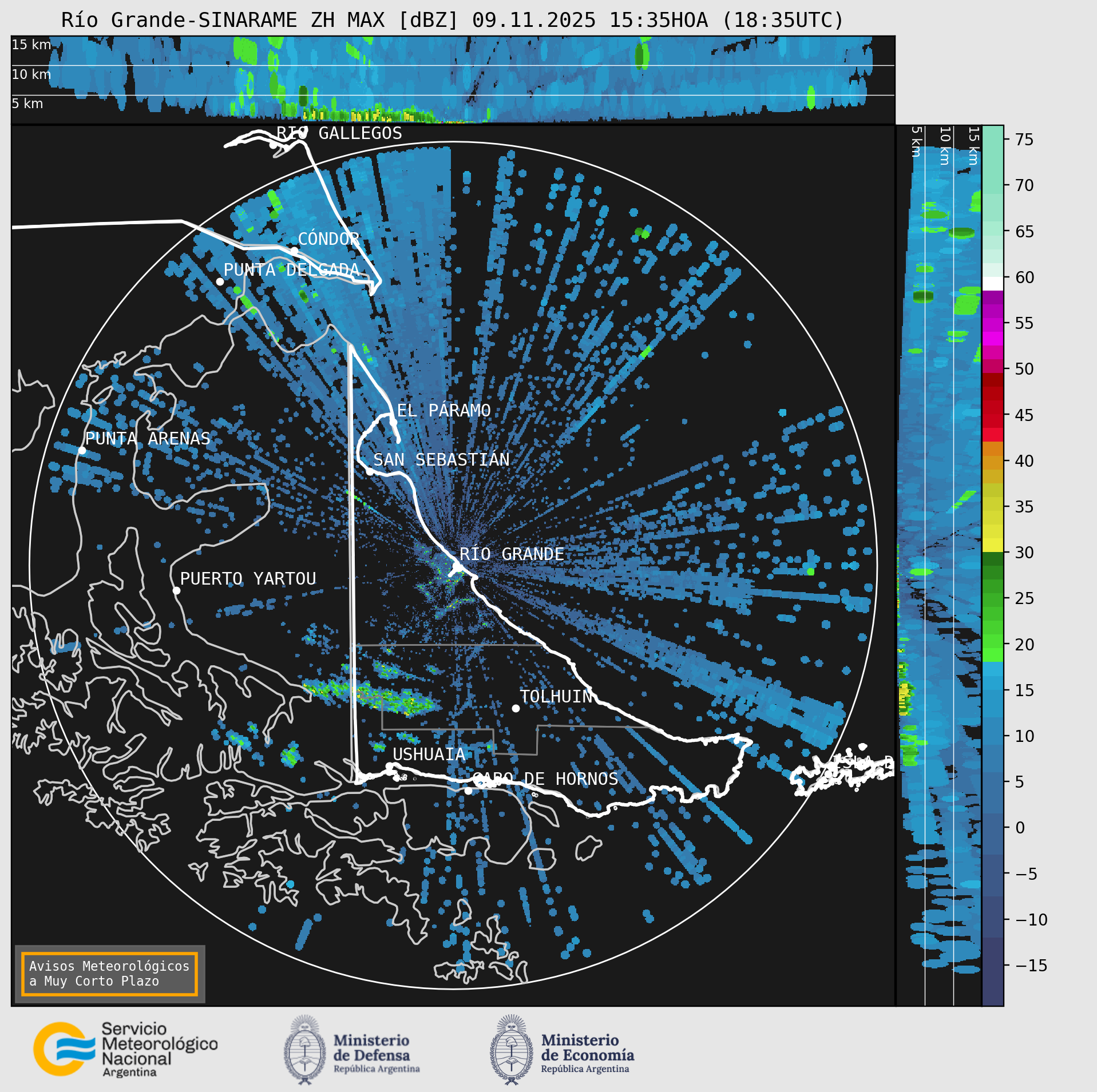Viewport: 1097px width, 1092px height.
Task: Click the 'PUNTA DELGADA' map label
Action: pos(291,269)
